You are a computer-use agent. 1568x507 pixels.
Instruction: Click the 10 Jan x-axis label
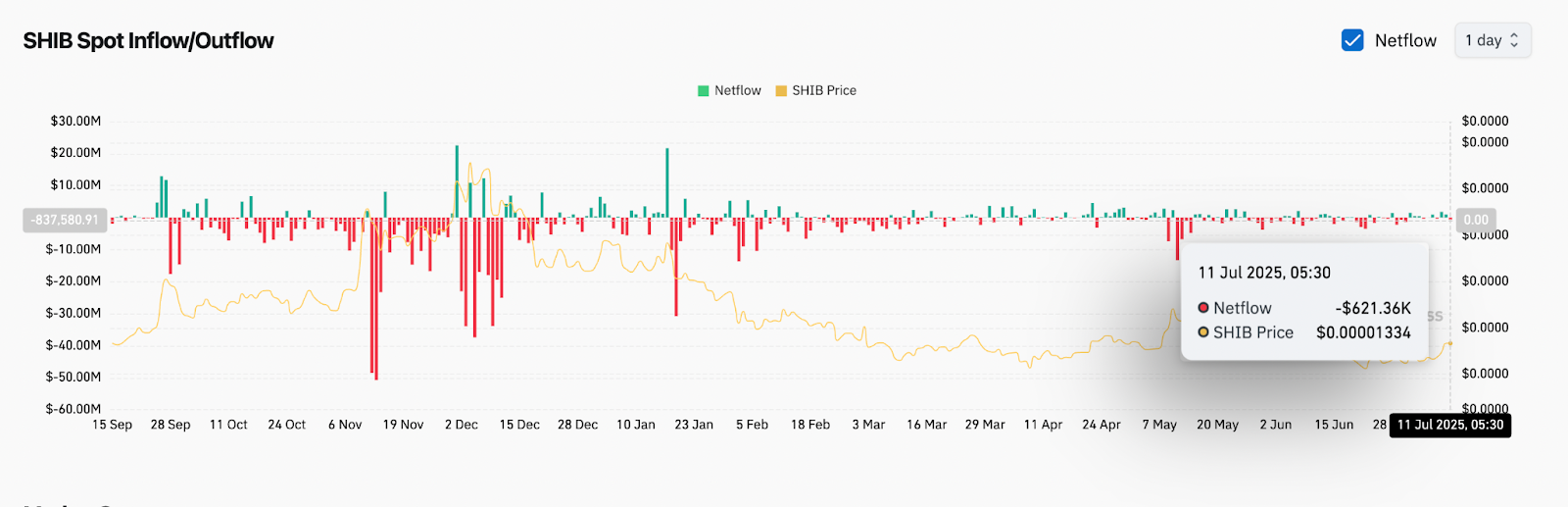click(636, 425)
